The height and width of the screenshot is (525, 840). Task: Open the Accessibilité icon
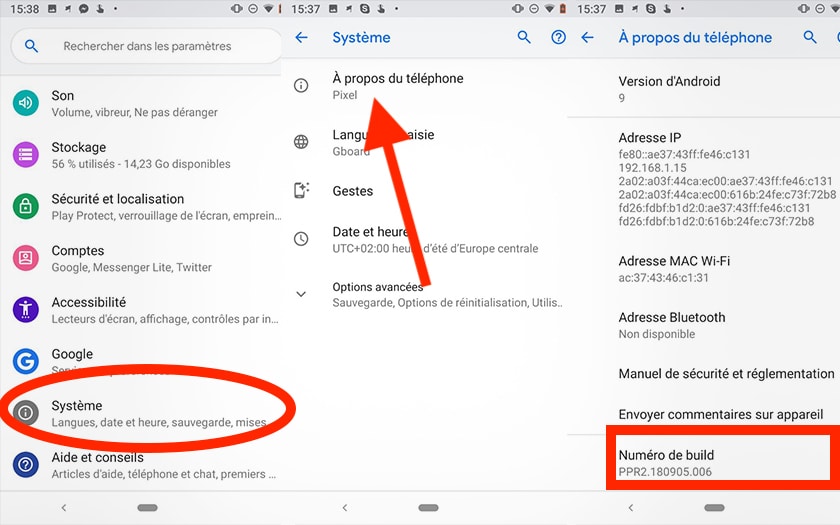point(26,310)
